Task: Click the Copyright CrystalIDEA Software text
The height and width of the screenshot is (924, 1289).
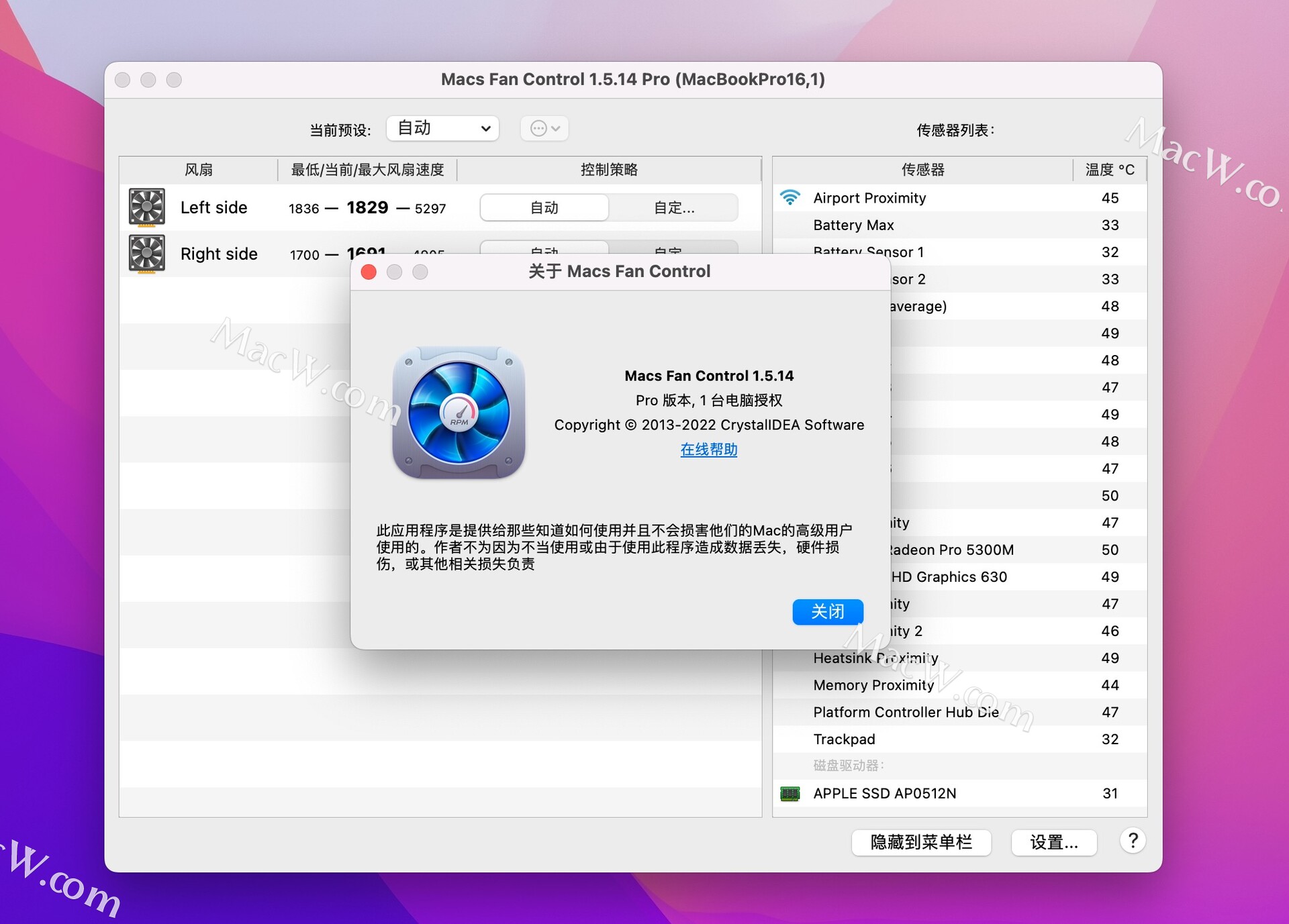Action: 709,425
